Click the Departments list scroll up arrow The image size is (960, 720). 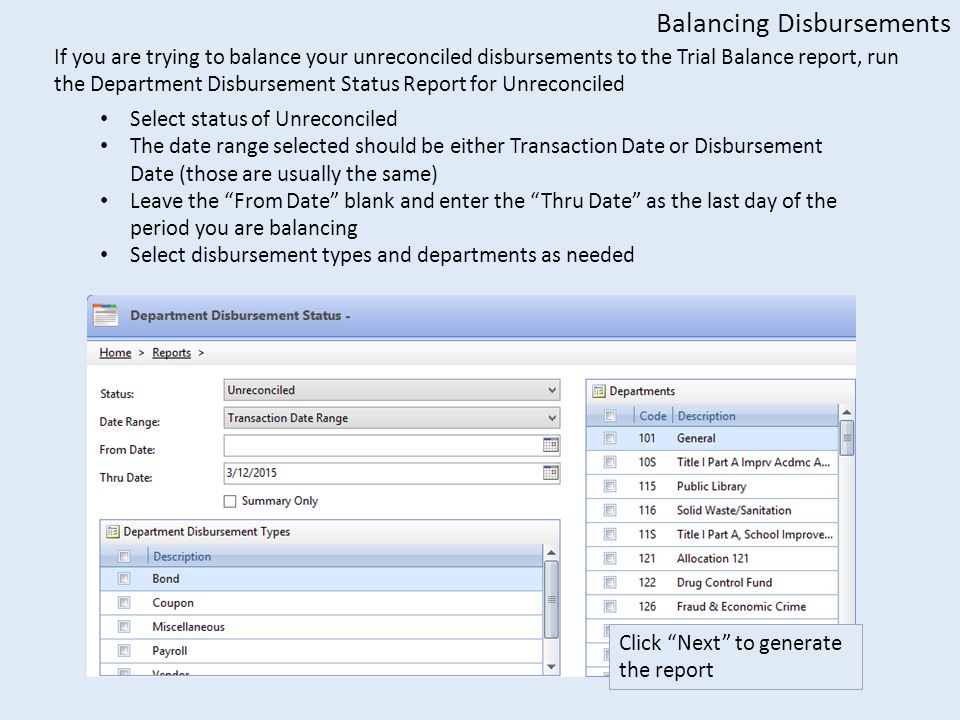(847, 412)
